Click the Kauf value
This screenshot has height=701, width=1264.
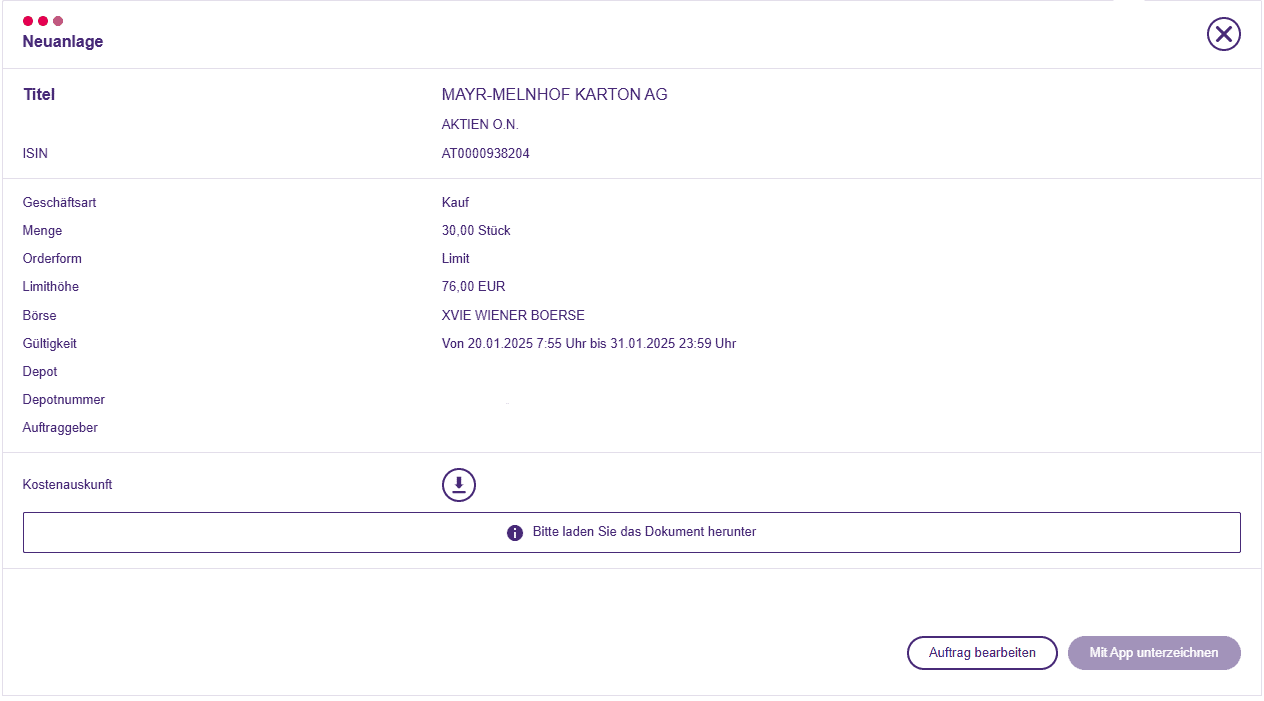tap(455, 203)
